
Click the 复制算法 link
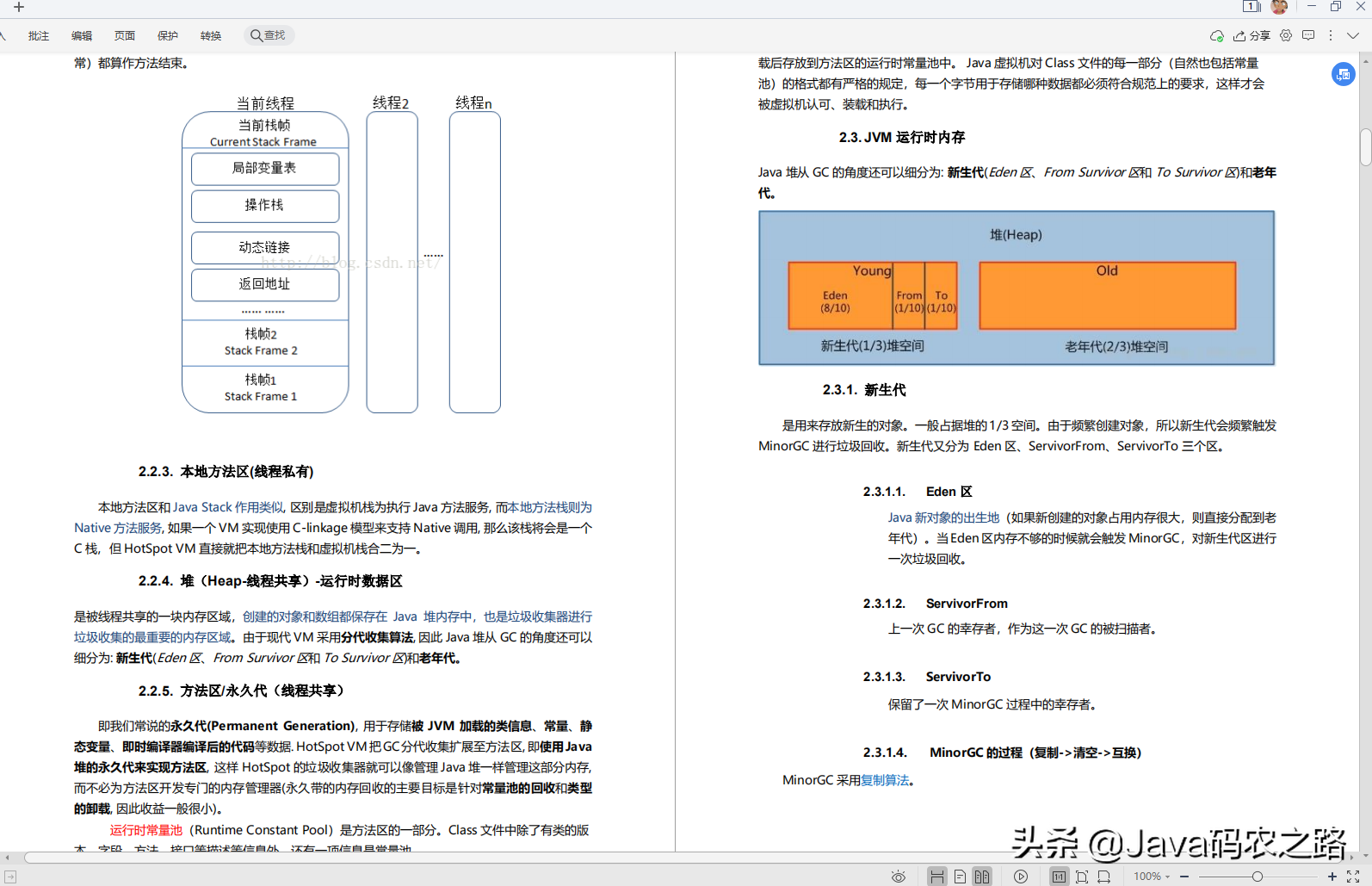(885, 780)
